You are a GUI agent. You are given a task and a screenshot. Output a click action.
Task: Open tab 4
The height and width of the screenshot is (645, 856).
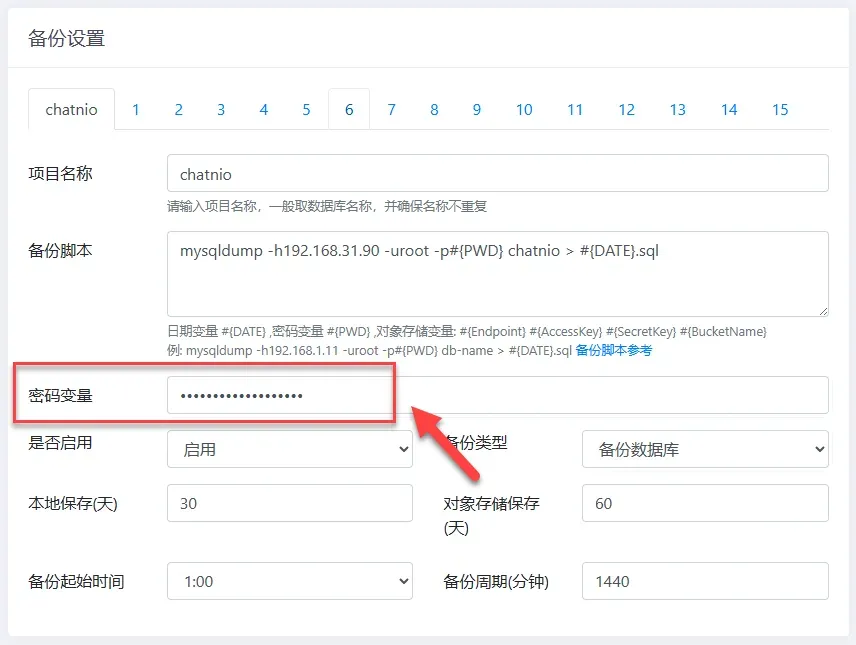(264, 109)
